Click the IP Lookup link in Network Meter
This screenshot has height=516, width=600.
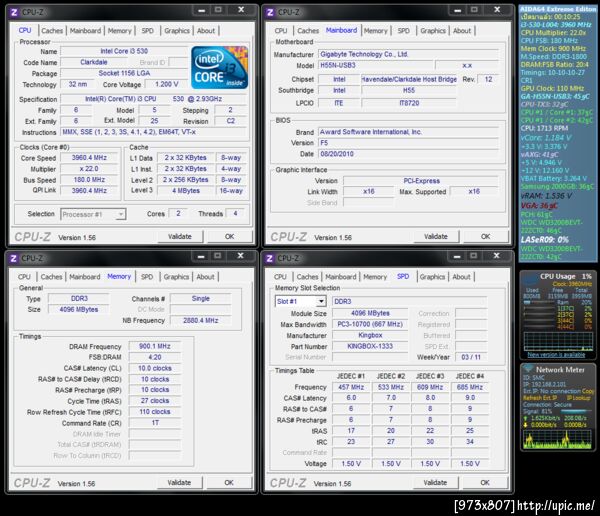point(579,398)
